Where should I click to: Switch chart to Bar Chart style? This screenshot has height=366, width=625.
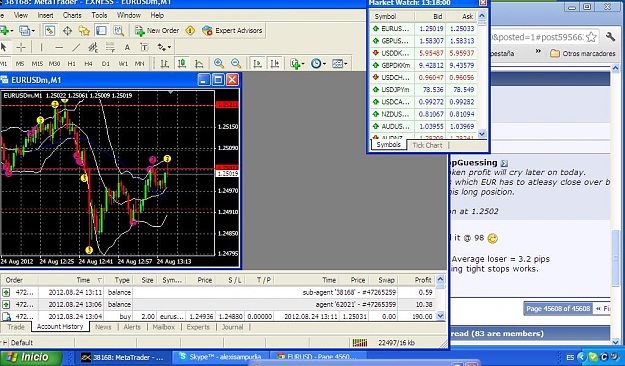(164, 63)
